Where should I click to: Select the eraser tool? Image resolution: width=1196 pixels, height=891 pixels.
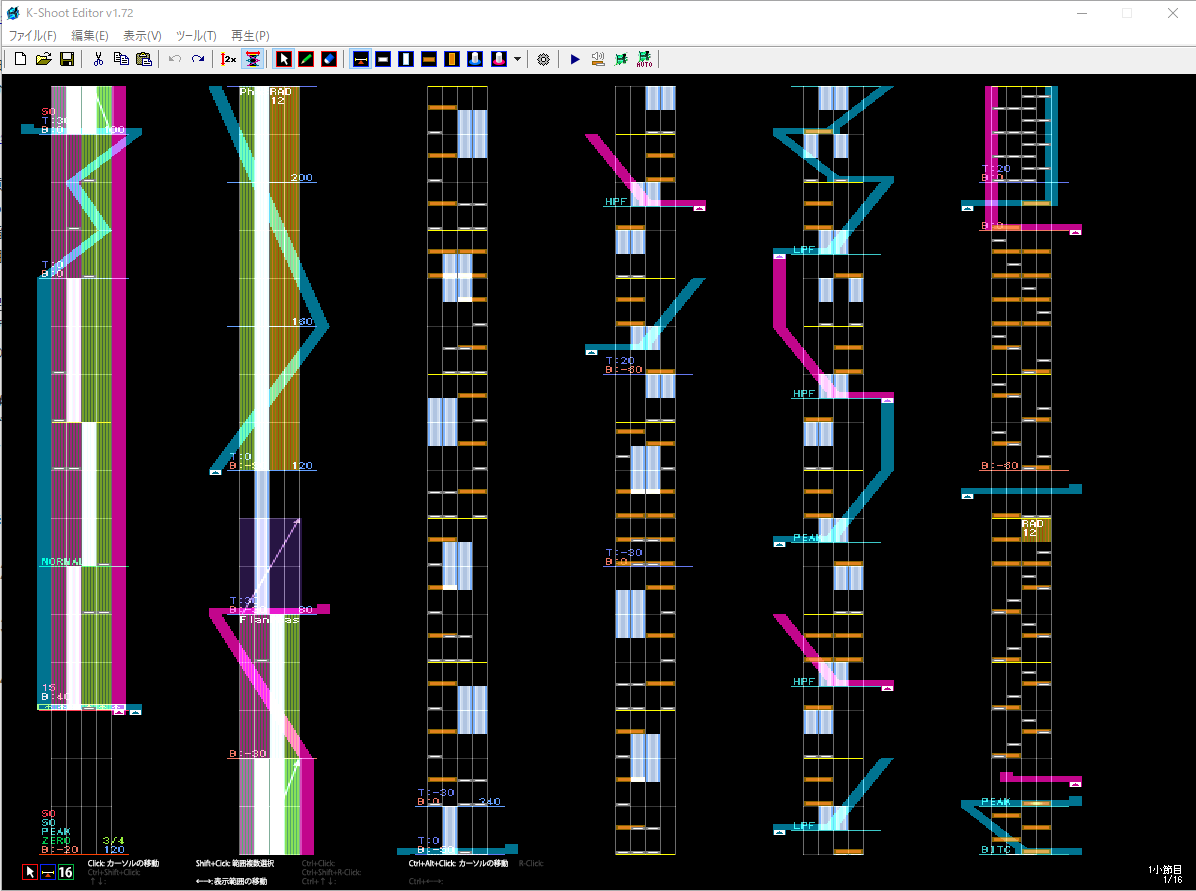[329, 59]
